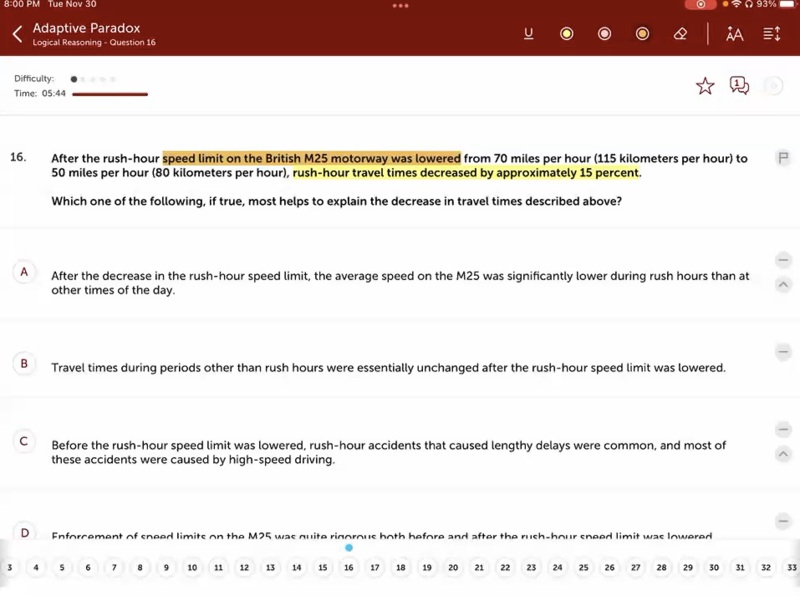
Task: Star this question as favorite
Action: (x=705, y=86)
